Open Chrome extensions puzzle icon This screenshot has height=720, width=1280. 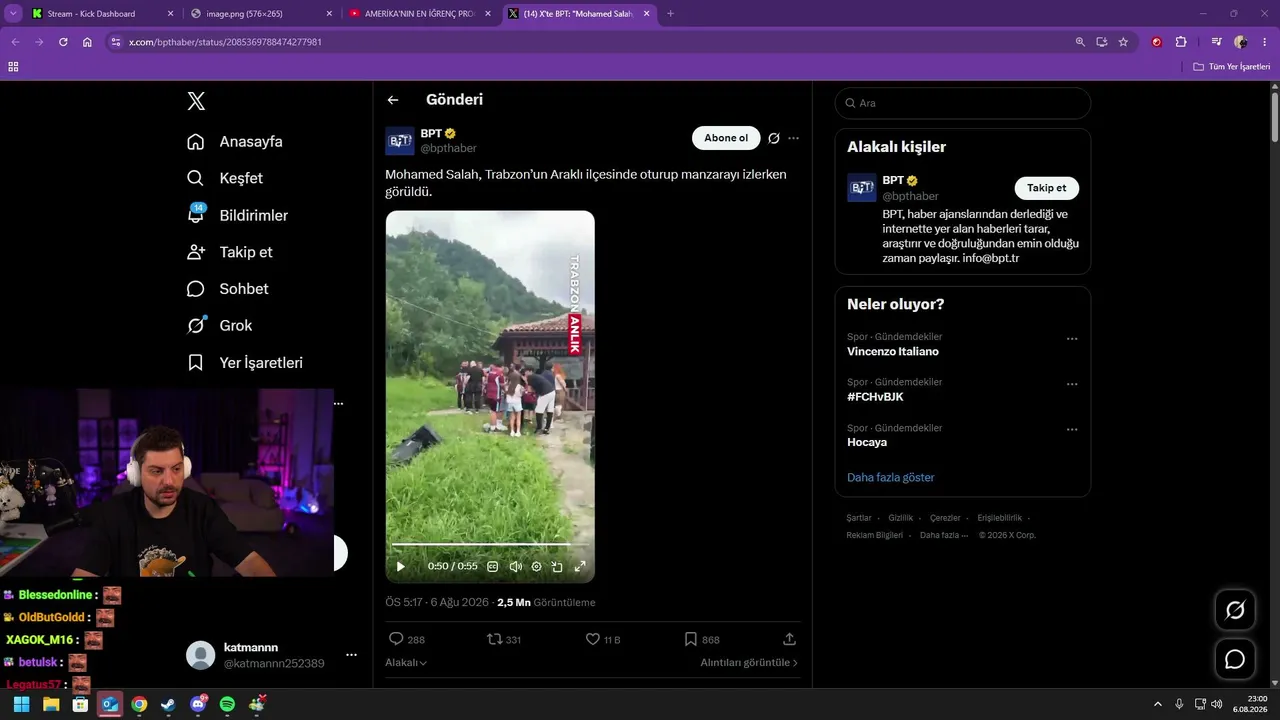pos(1181,42)
